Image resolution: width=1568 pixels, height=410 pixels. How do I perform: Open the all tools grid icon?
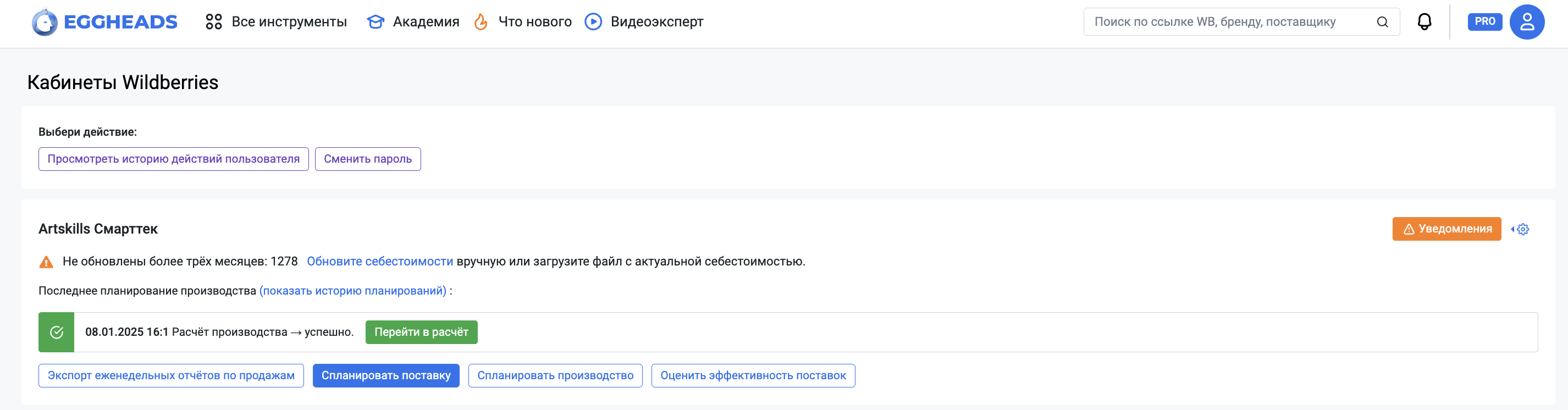click(214, 22)
